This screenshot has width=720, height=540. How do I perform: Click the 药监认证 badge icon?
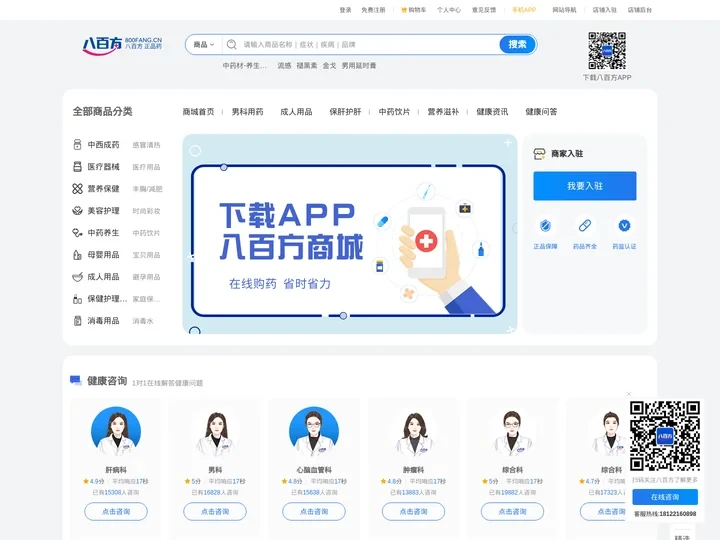tap(624, 225)
